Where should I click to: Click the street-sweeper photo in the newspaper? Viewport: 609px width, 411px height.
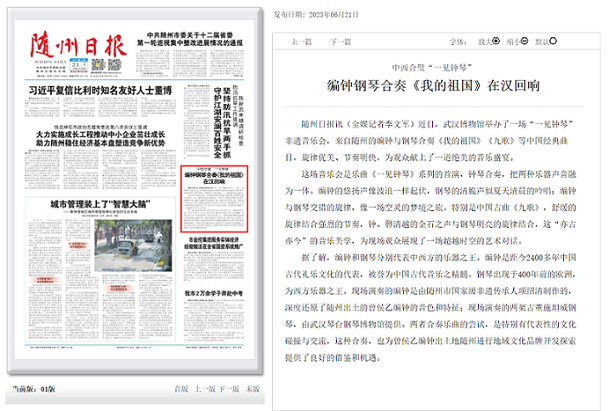tap(133, 246)
